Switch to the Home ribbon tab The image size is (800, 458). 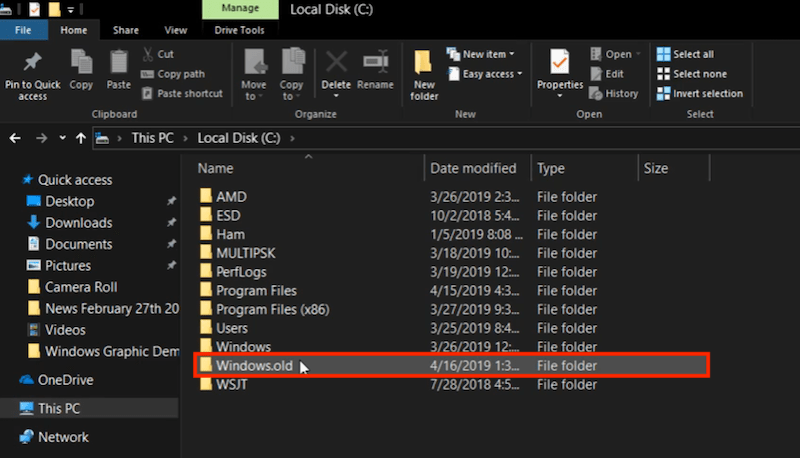click(x=73, y=30)
